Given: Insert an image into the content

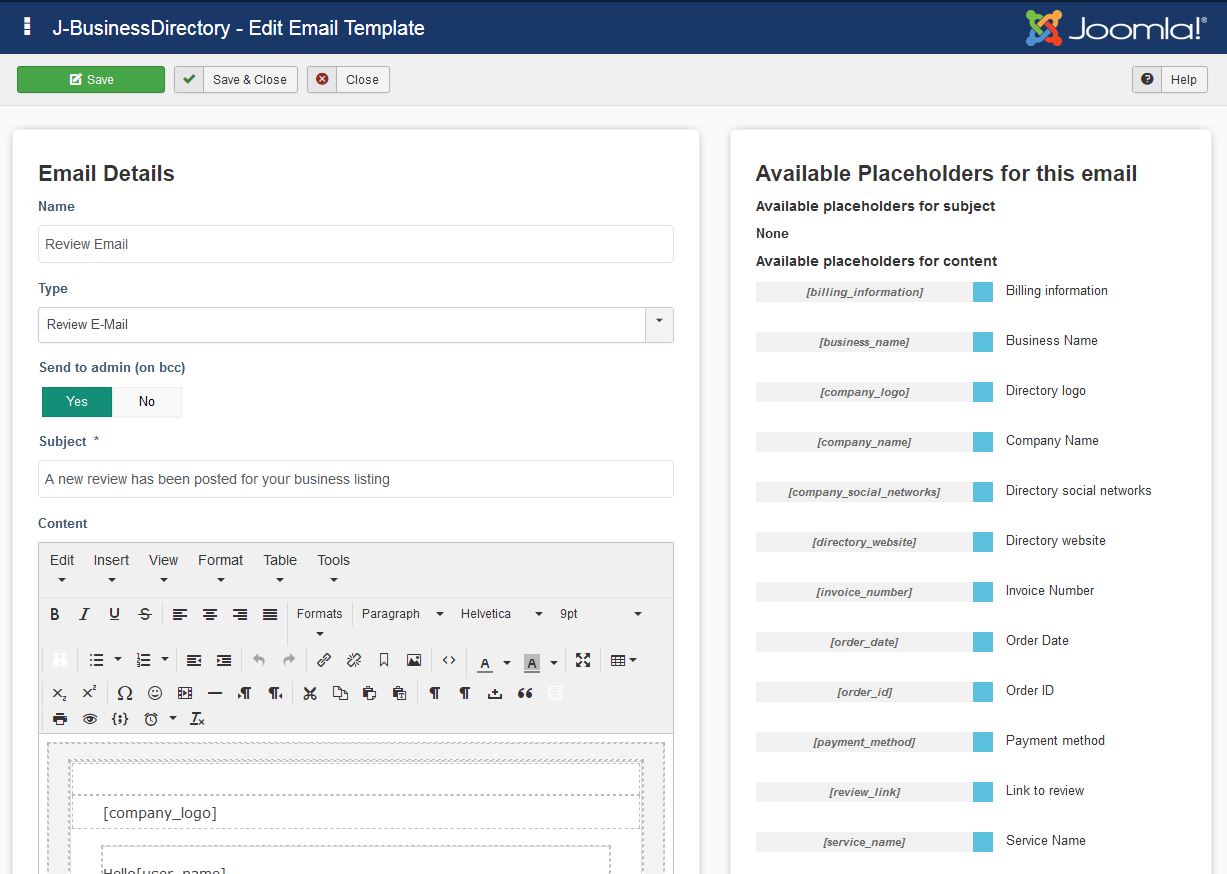Looking at the screenshot, I should pos(414,660).
